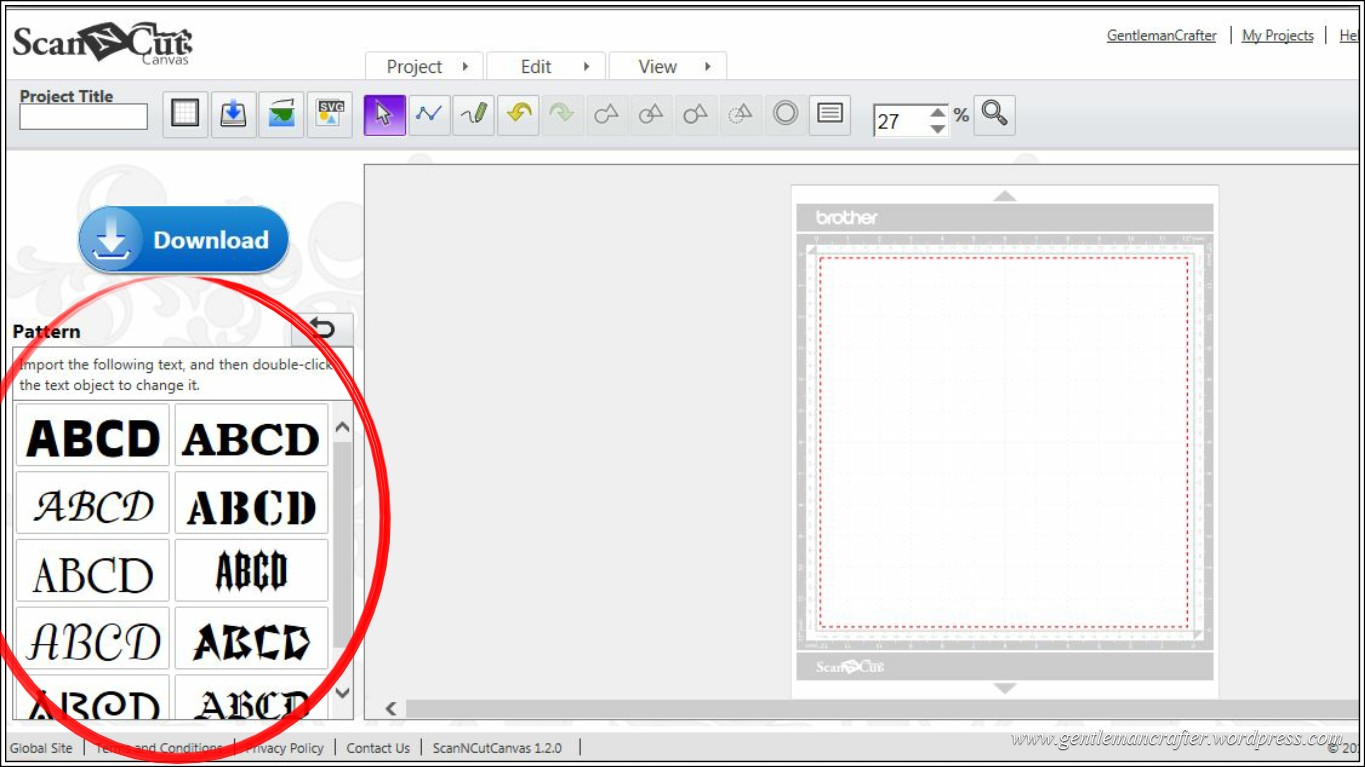The width and height of the screenshot is (1365, 767).
Task: Expand the View menu
Action: point(668,67)
